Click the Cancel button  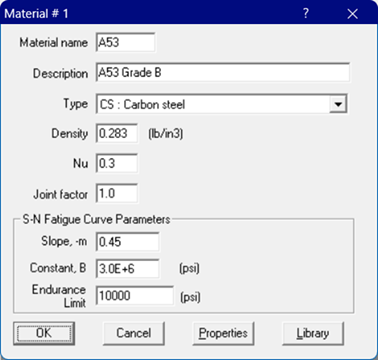134,333
